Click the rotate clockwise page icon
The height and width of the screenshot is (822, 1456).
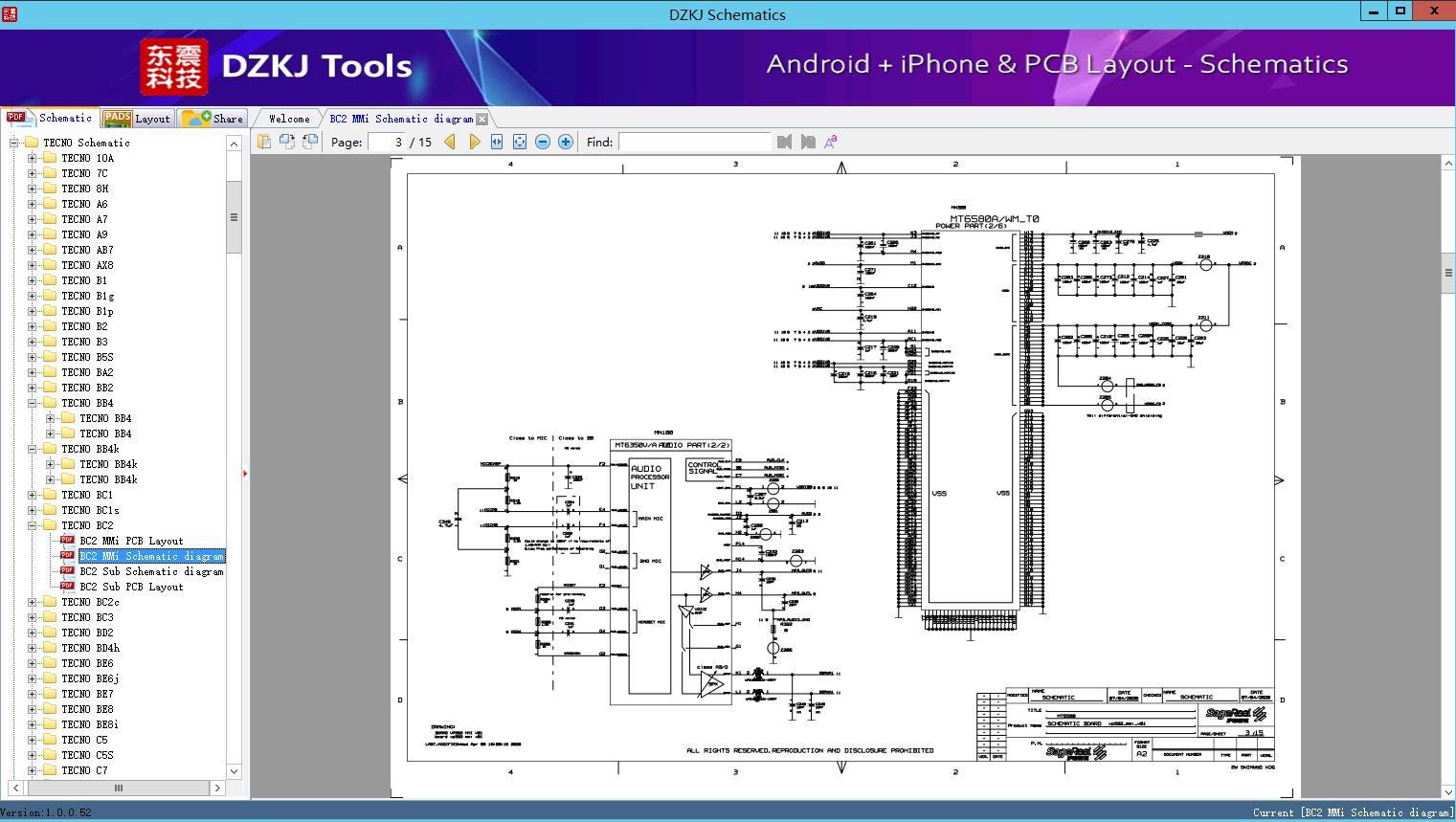[x=286, y=142]
